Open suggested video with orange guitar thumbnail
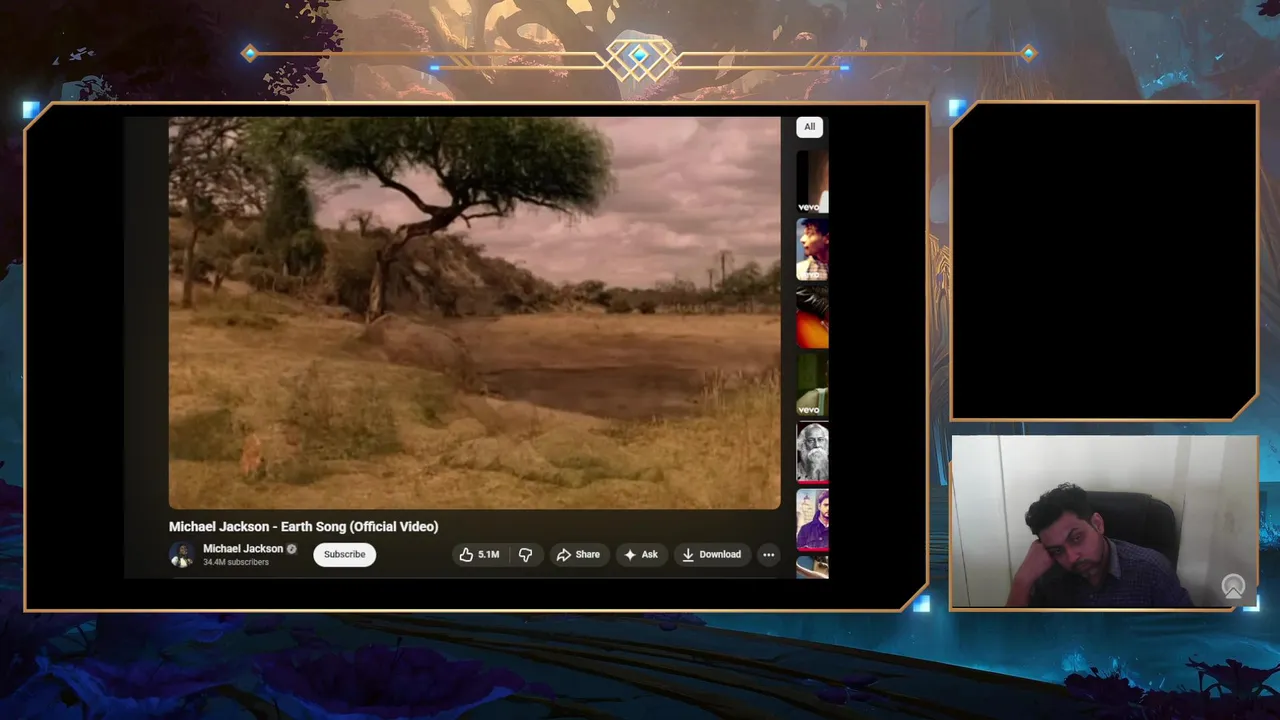Viewport: 1280px width, 720px height. click(812, 318)
